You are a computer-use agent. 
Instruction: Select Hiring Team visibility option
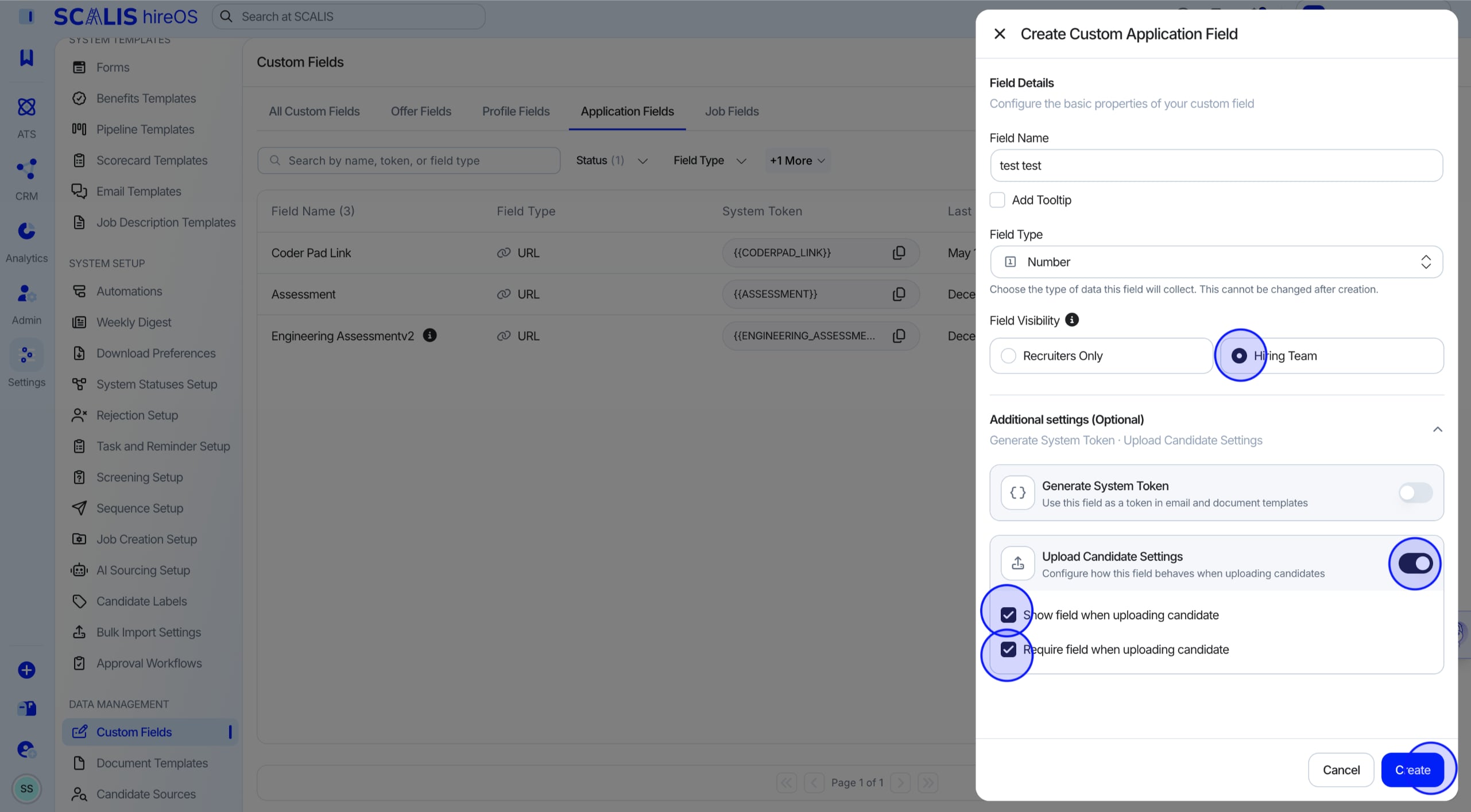pyautogui.click(x=1331, y=356)
